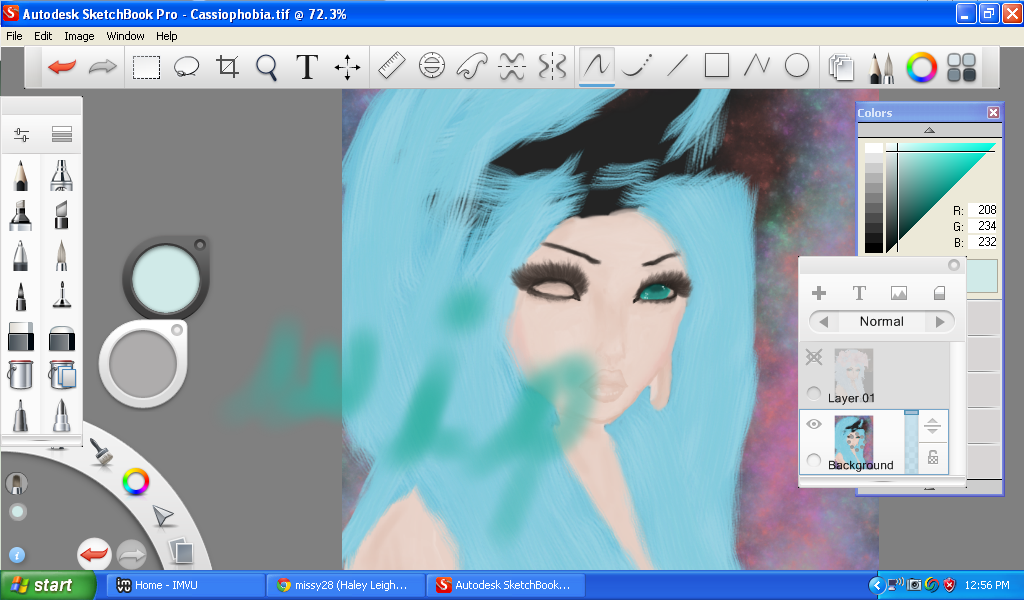Viewport: 1024px width, 600px height.
Task: Pick a gray from the grayscale strip
Action: click(x=874, y=197)
